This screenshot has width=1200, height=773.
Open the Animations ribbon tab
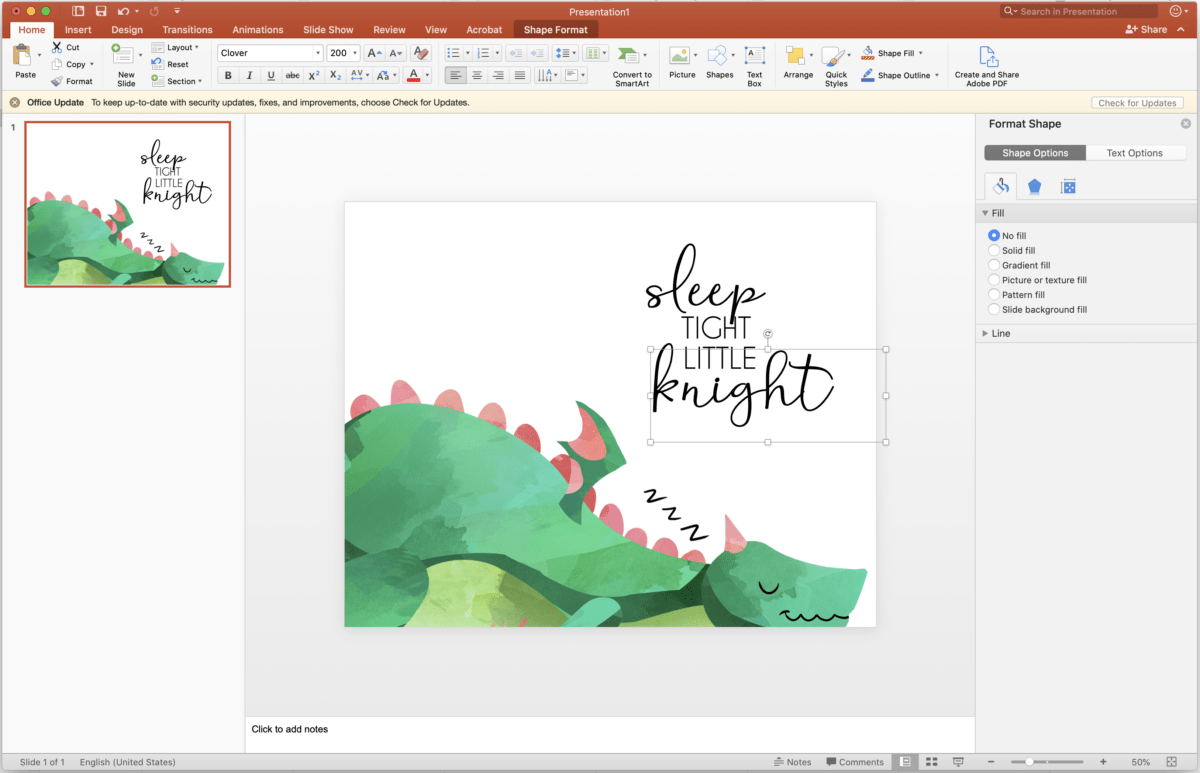coord(257,29)
